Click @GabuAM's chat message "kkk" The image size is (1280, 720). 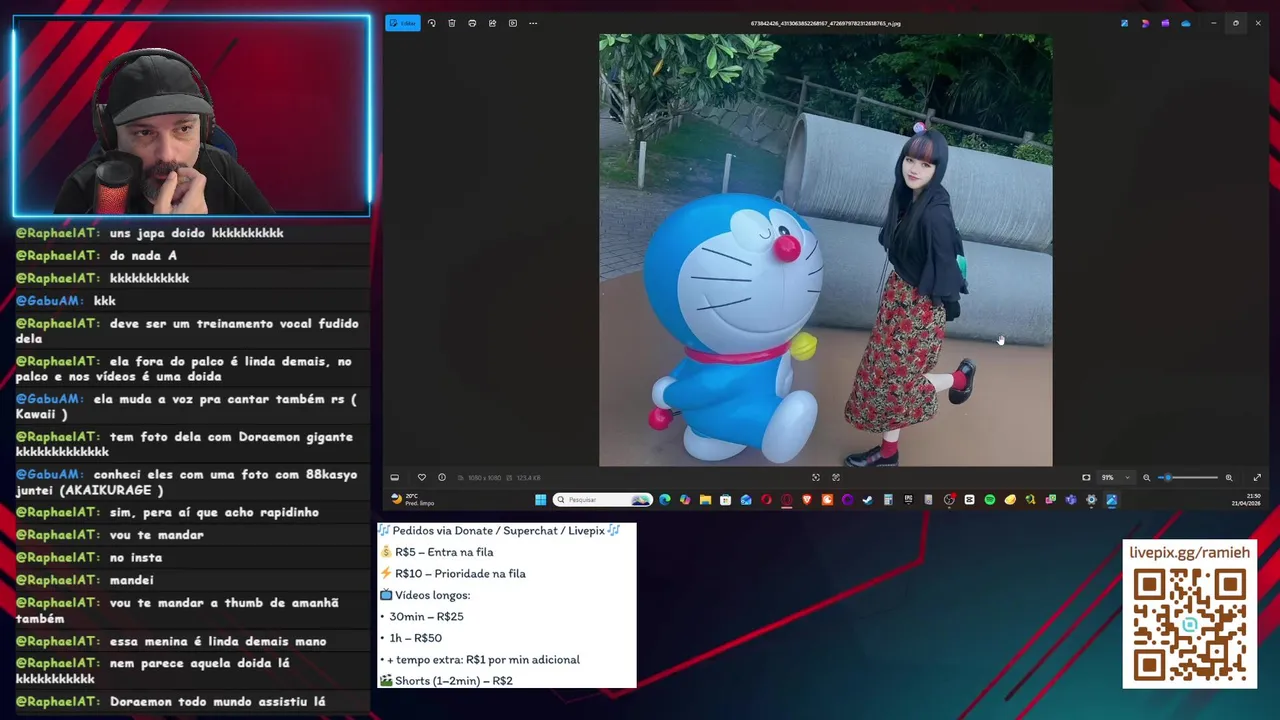click(x=105, y=301)
